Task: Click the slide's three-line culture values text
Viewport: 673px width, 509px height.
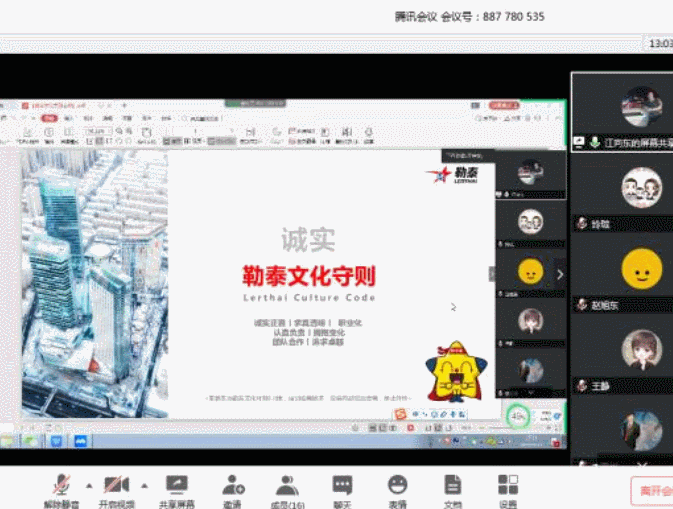Action: click(308, 332)
